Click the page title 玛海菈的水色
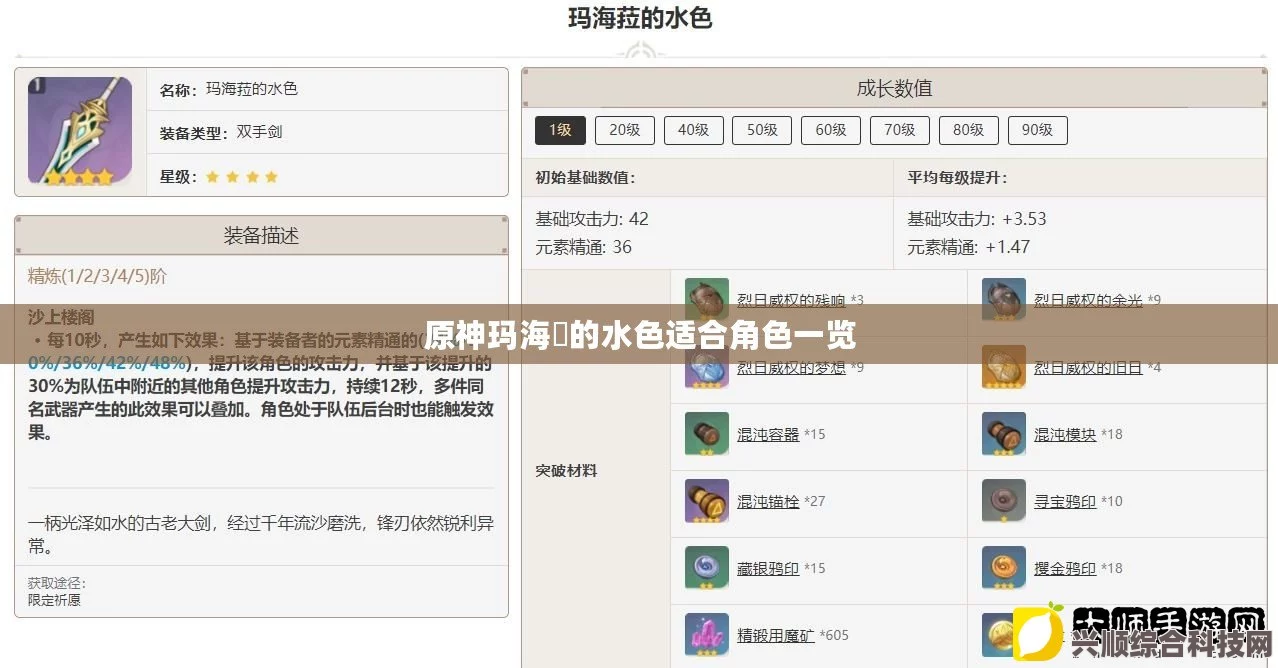 coord(640,19)
